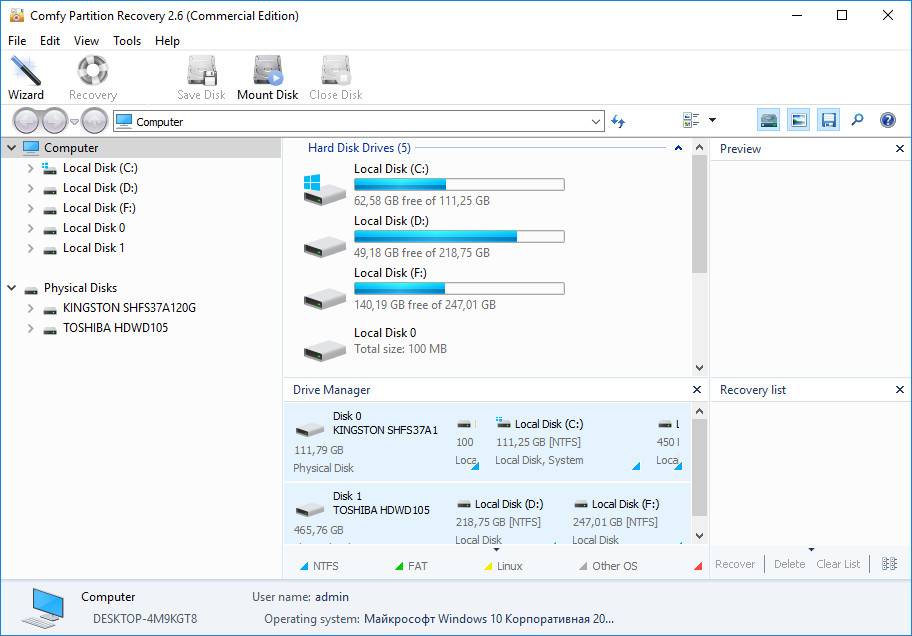This screenshot has height=636, width=912.
Task: Toggle the Preview panel picture icon
Action: point(799,120)
